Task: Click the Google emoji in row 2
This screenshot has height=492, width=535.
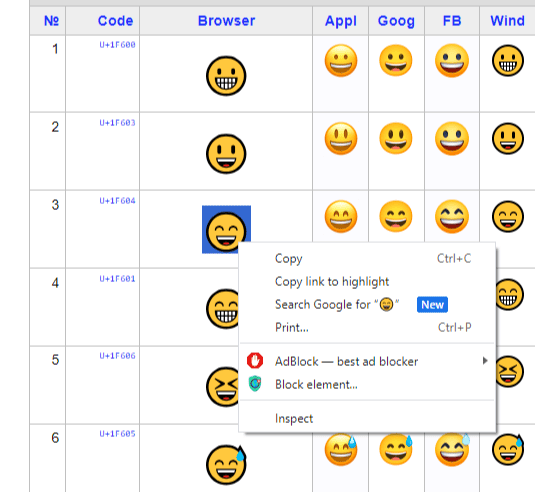Action: coord(396,139)
